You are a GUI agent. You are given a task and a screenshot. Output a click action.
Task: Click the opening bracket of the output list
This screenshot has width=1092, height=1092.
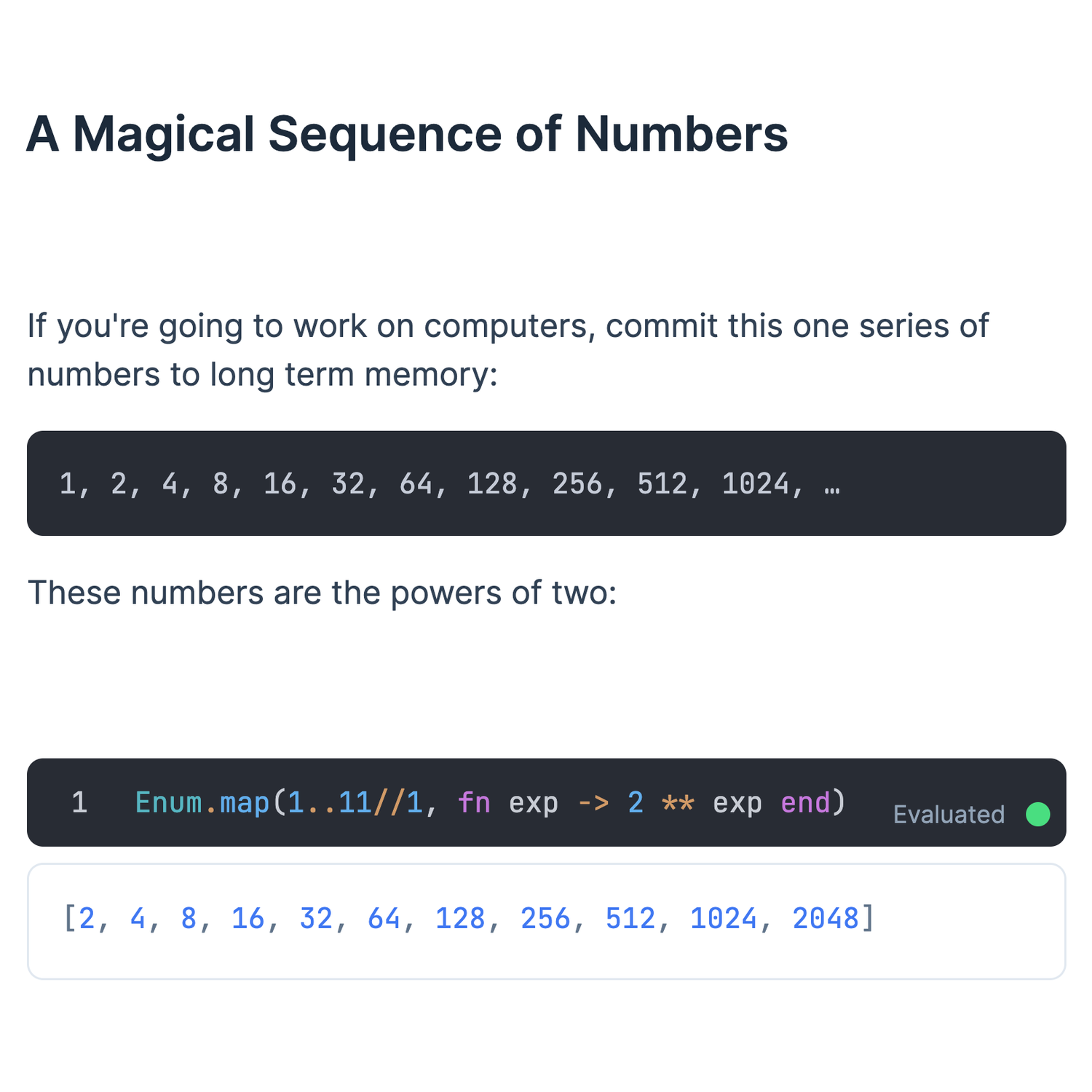[69, 919]
